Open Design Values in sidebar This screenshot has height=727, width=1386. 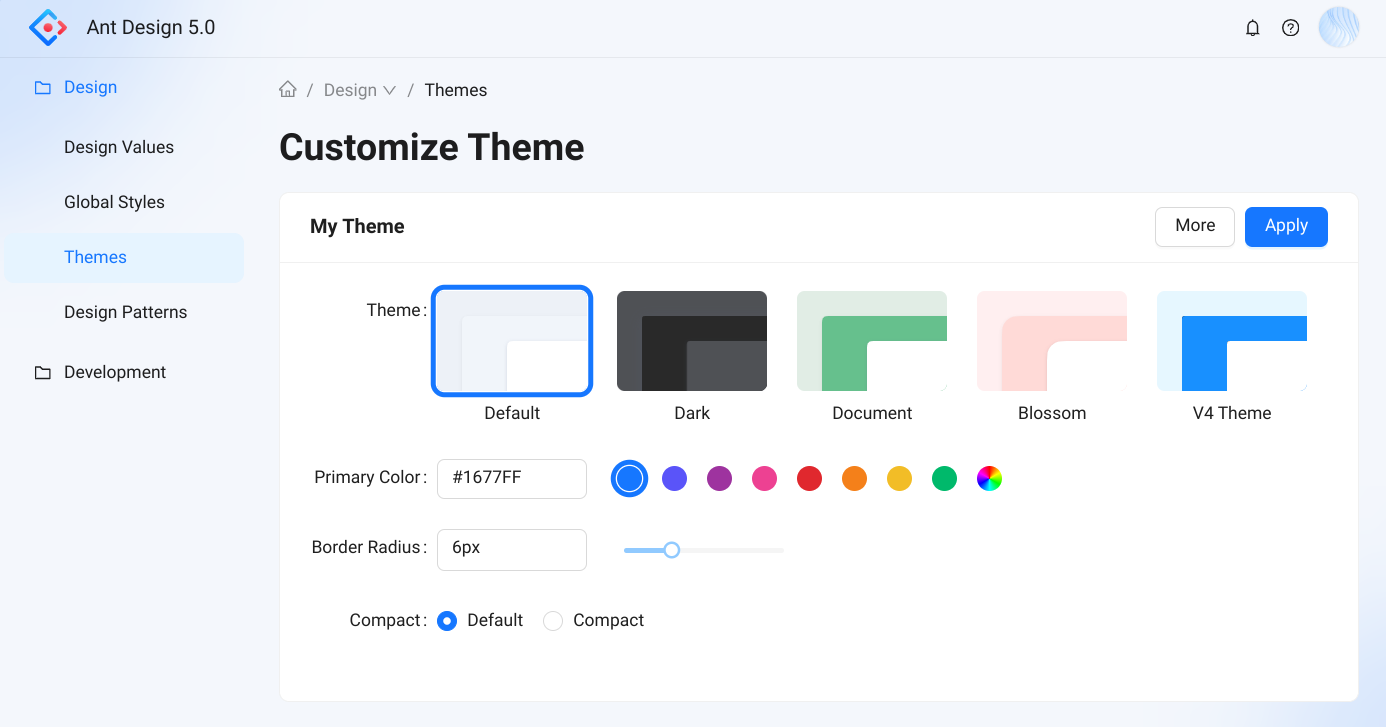point(124,147)
